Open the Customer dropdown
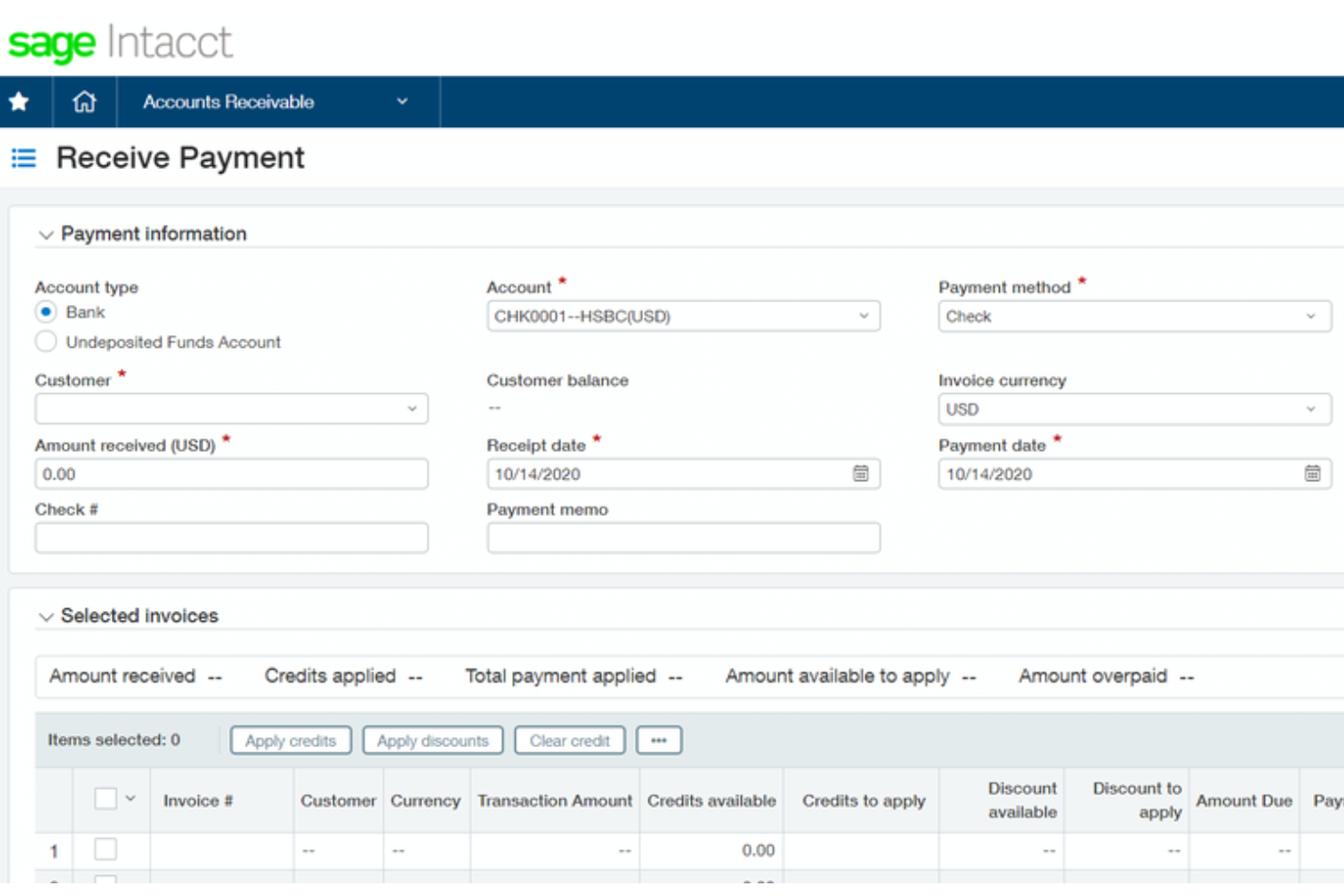Viewport: 1344px width, 896px height. tap(232, 409)
